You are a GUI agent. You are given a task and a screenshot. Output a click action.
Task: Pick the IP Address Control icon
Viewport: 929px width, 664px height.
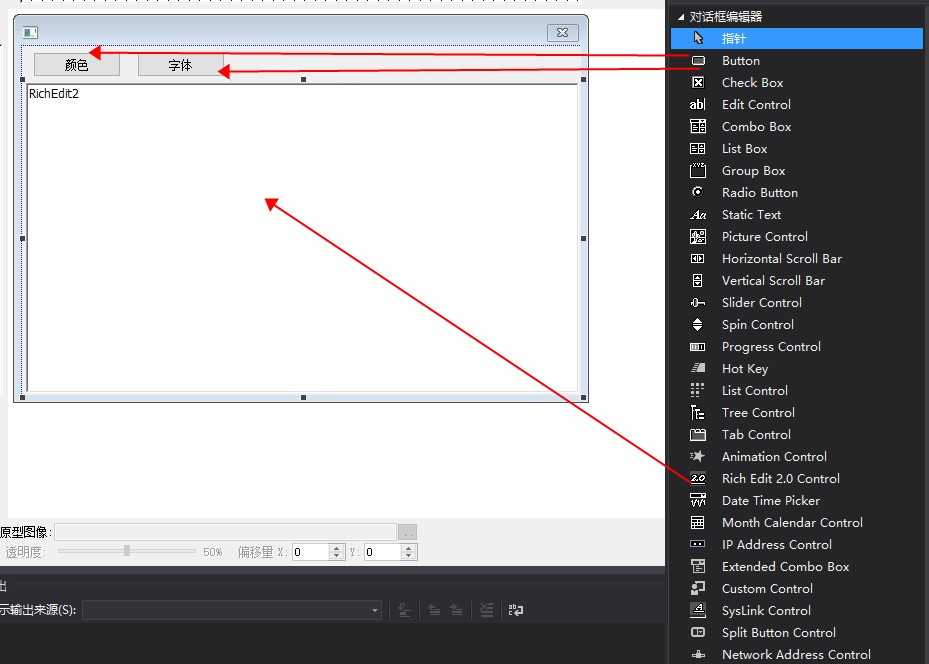pyautogui.click(x=698, y=544)
